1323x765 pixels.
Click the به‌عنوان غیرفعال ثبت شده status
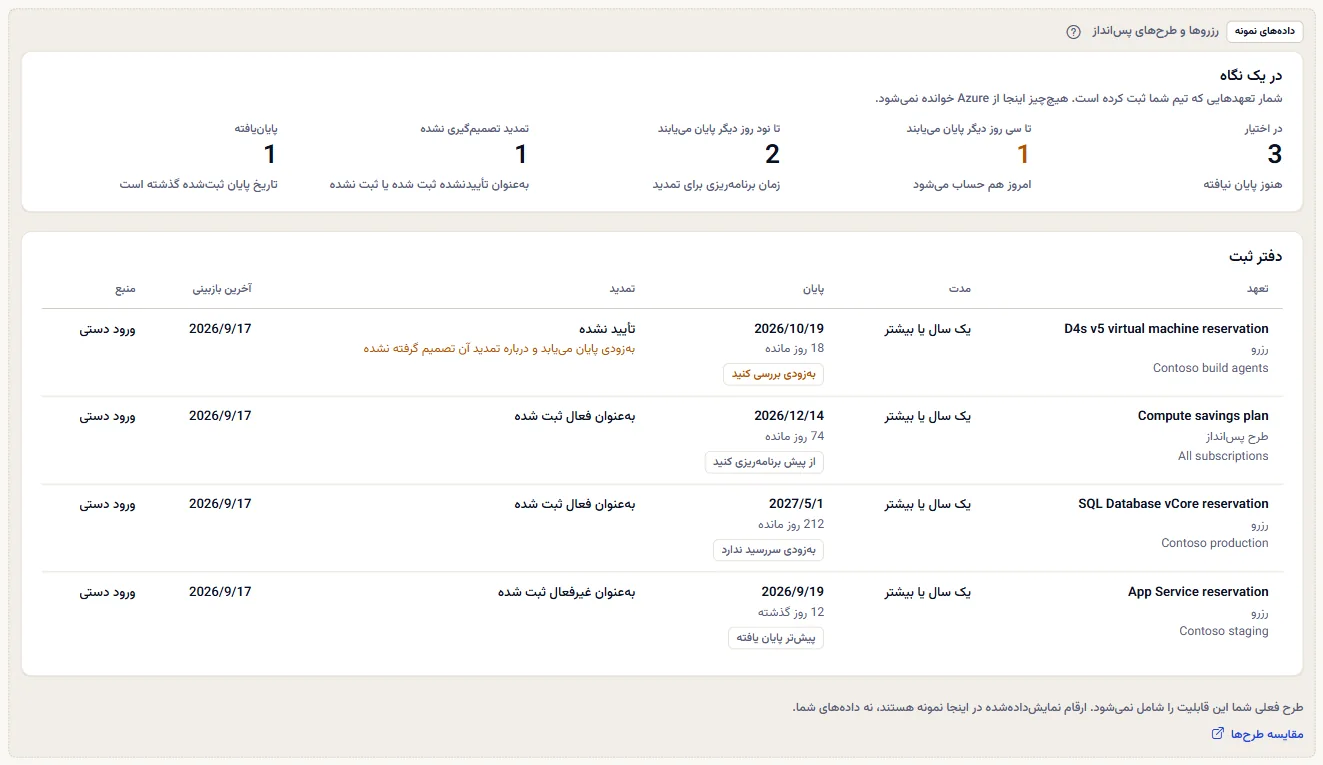(567, 592)
